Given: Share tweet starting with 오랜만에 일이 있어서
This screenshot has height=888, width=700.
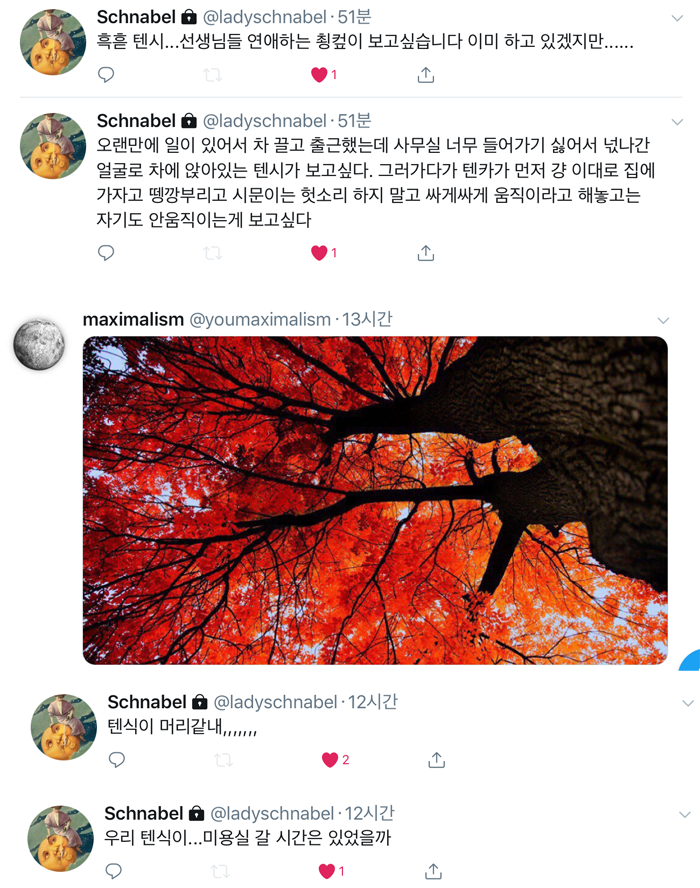Looking at the screenshot, I should (425, 253).
